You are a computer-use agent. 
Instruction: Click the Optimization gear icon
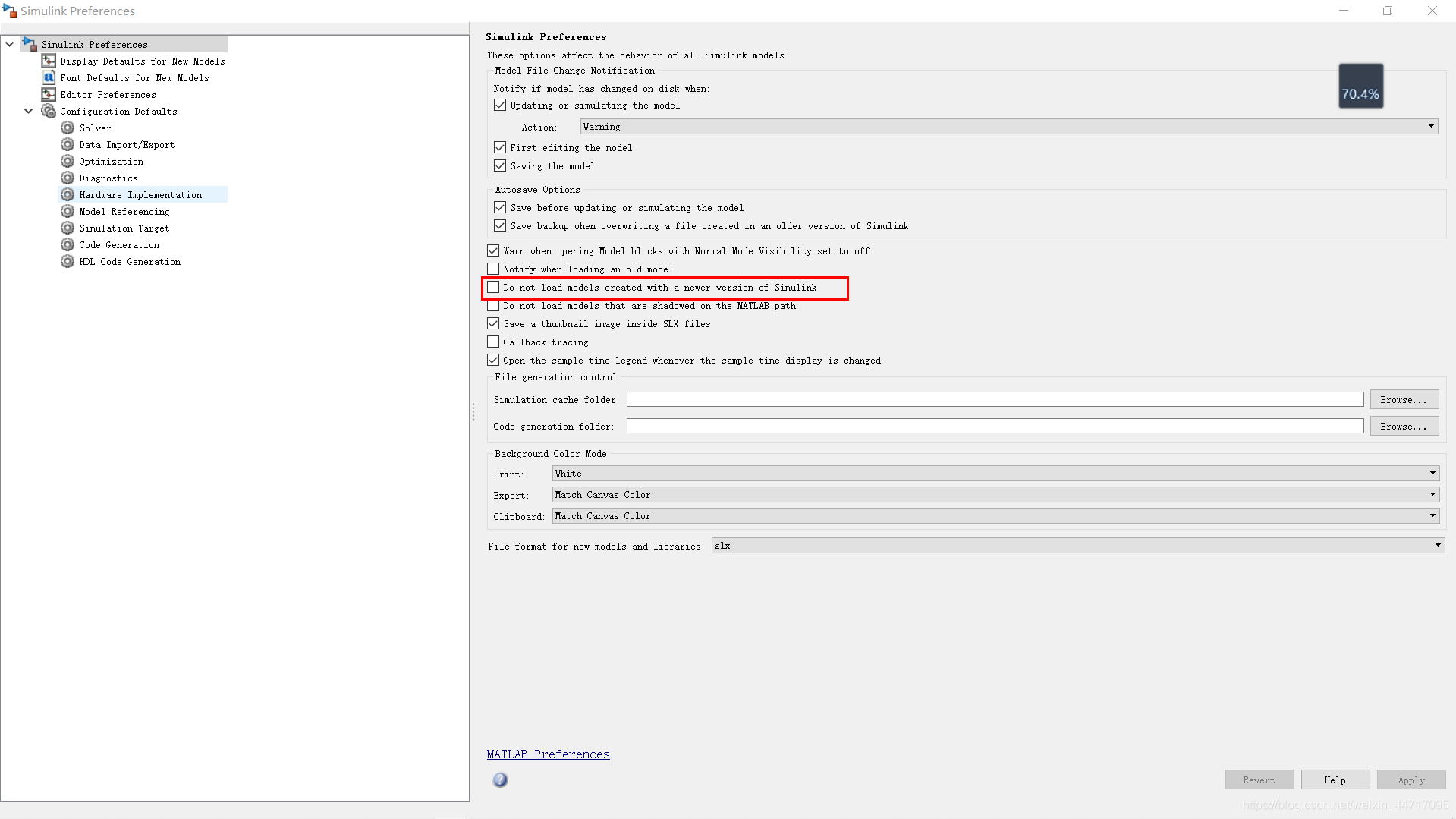click(x=68, y=161)
